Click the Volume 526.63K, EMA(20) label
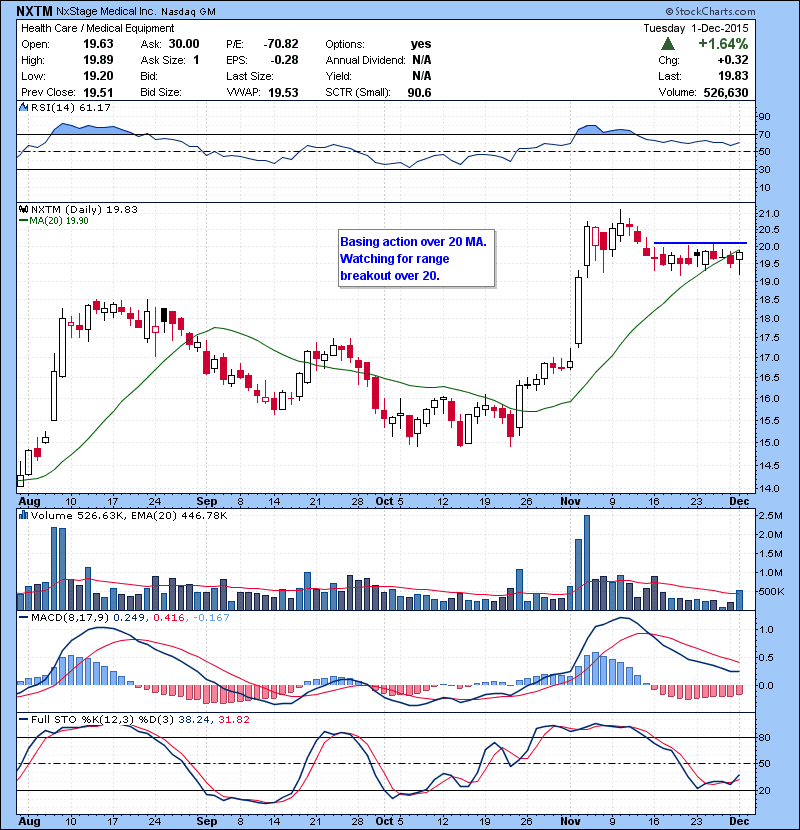The height and width of the screenshot is (830, 800). (x=129, y=516)
